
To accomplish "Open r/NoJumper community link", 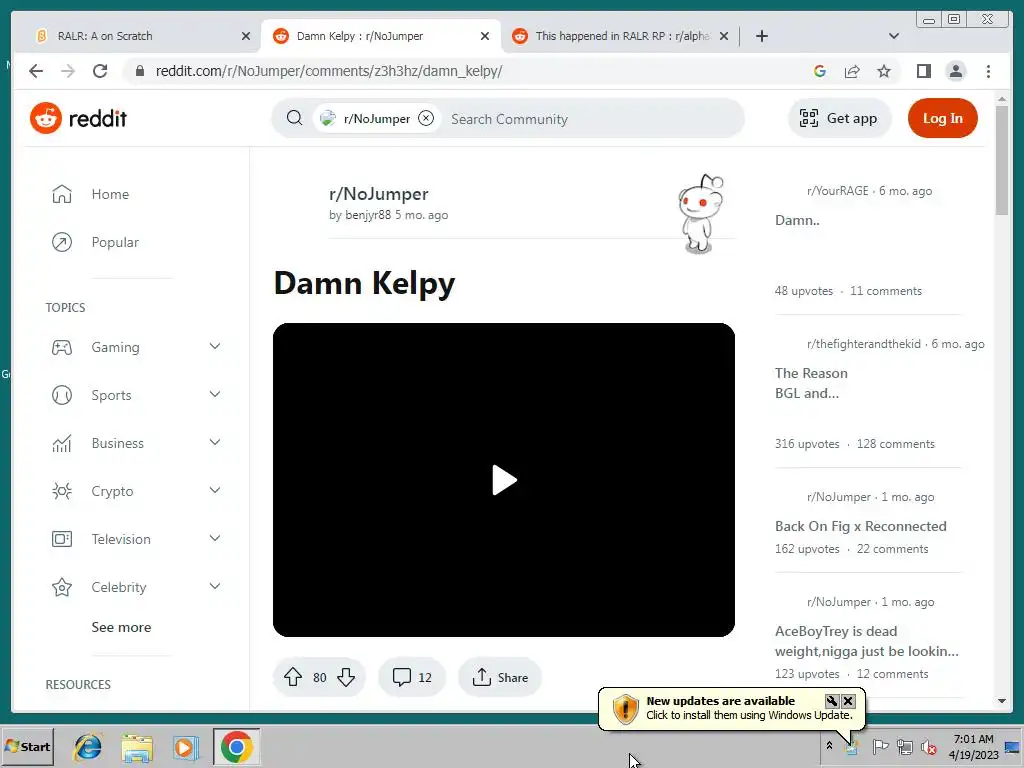I will (379, 194).
